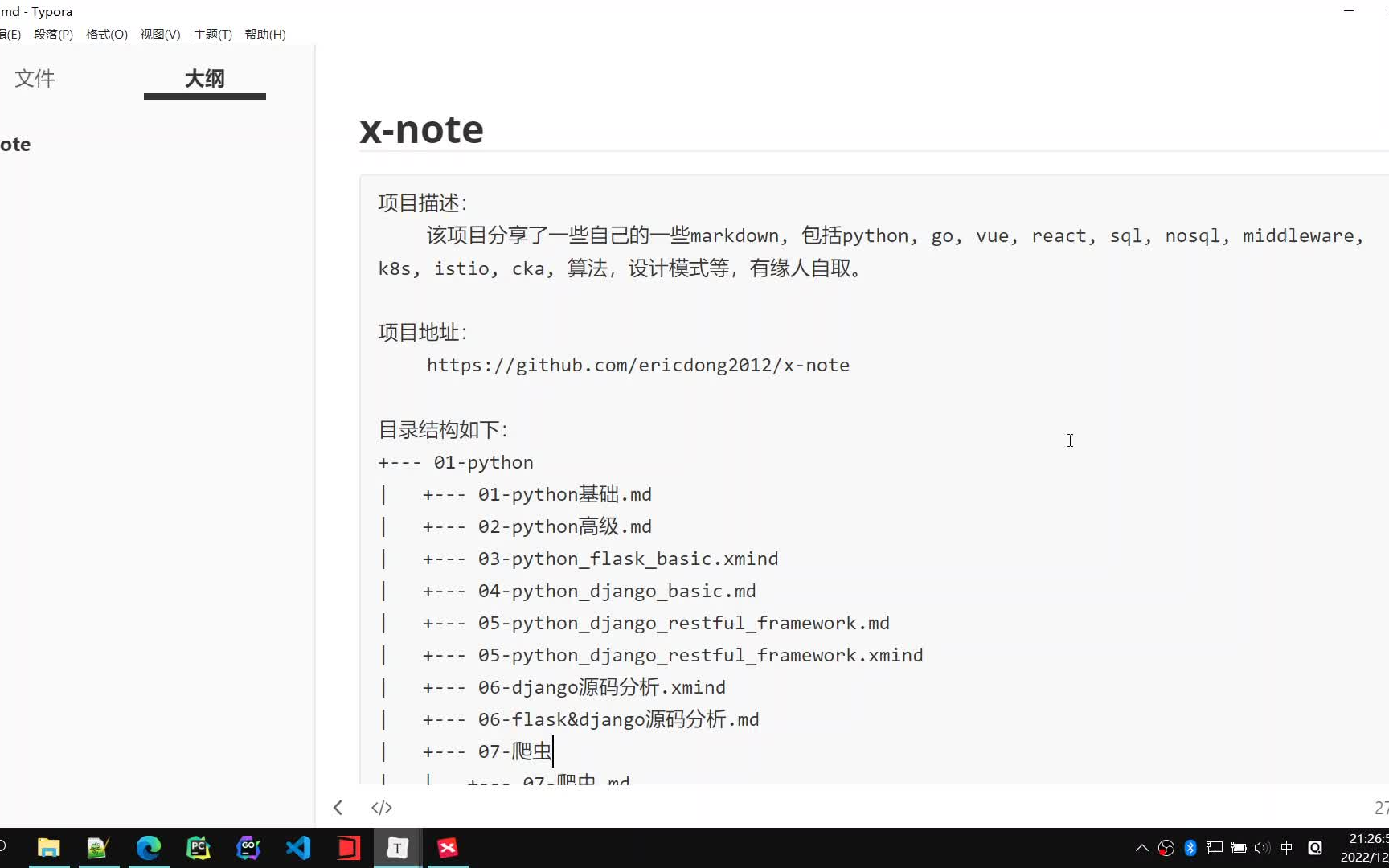The image size is (1389, 868).
Task: Toggle source code mode icon
Action: coord(382,808)
